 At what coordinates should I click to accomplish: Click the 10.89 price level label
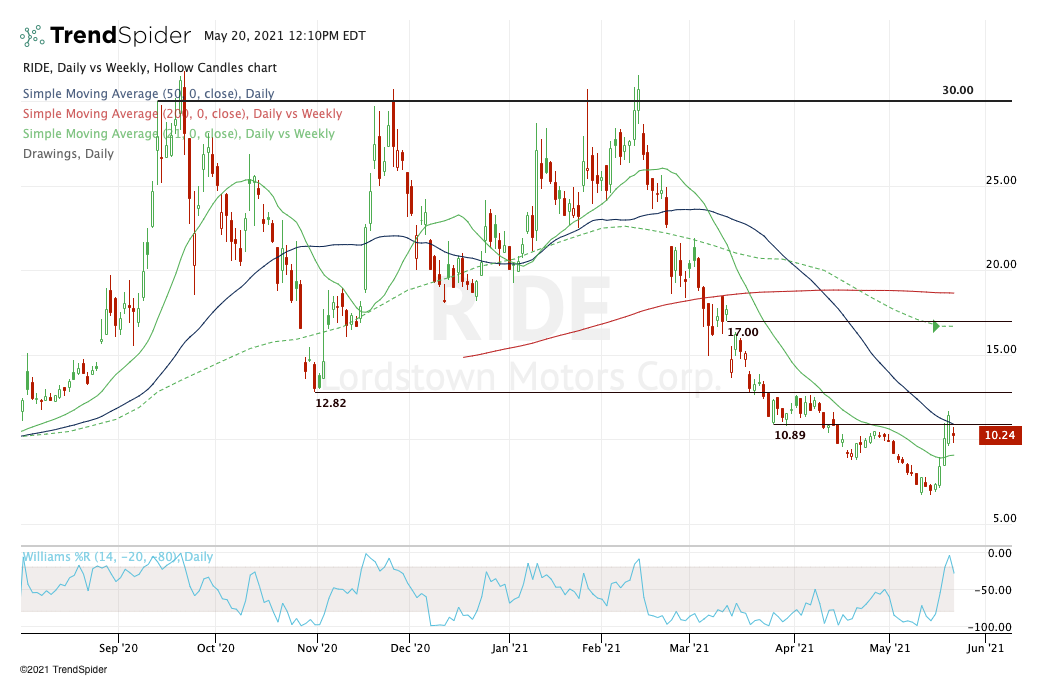pyautogui.click(x=789, y=435)
